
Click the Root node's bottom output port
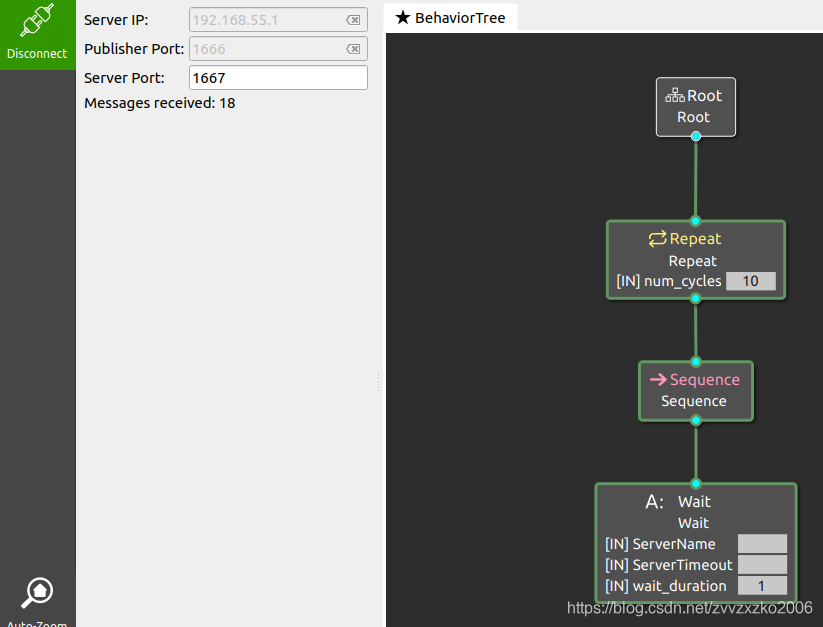pos(695,136)
